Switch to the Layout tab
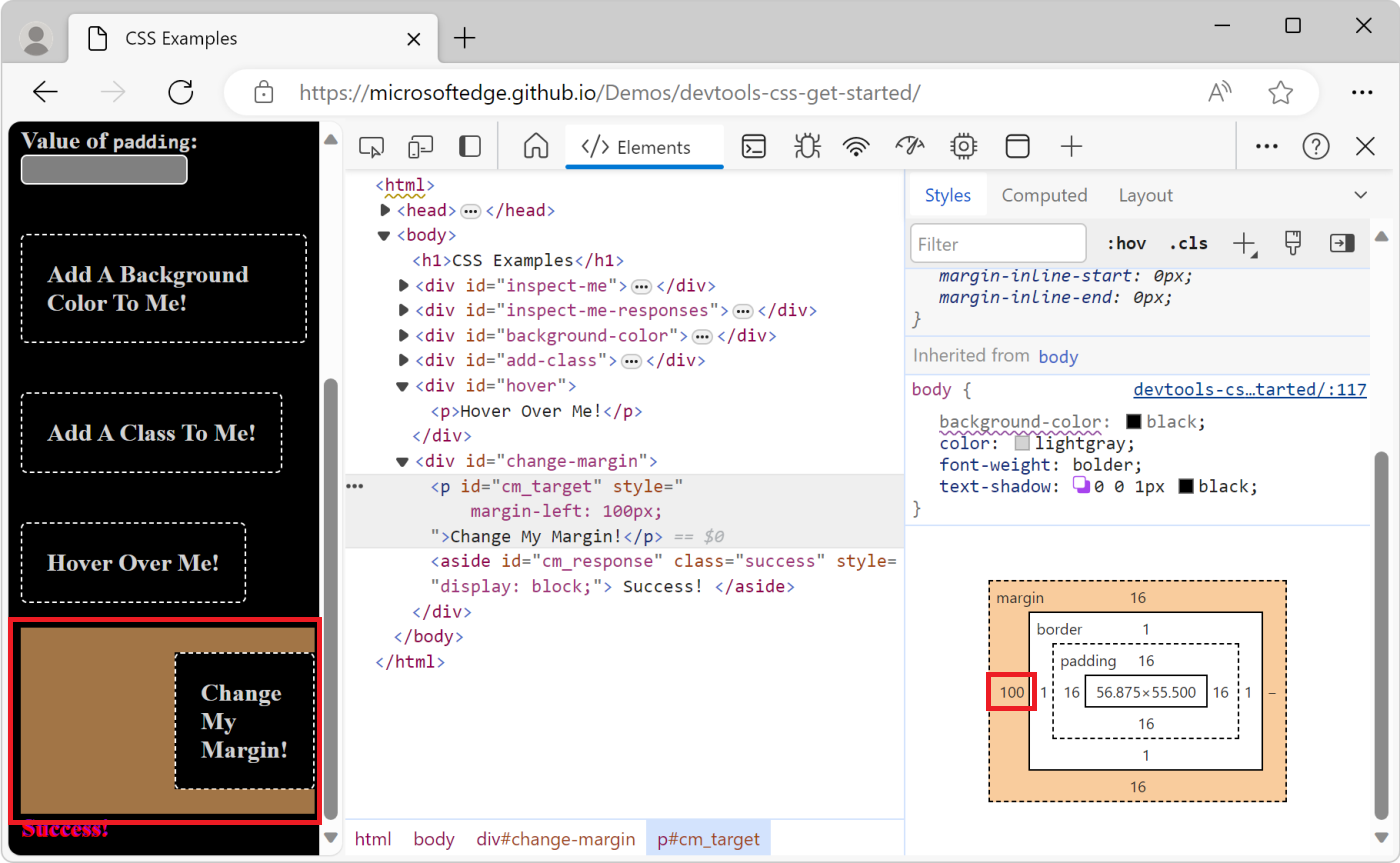The width and height of the screenshot is (1400, 863). (1146, 195)
